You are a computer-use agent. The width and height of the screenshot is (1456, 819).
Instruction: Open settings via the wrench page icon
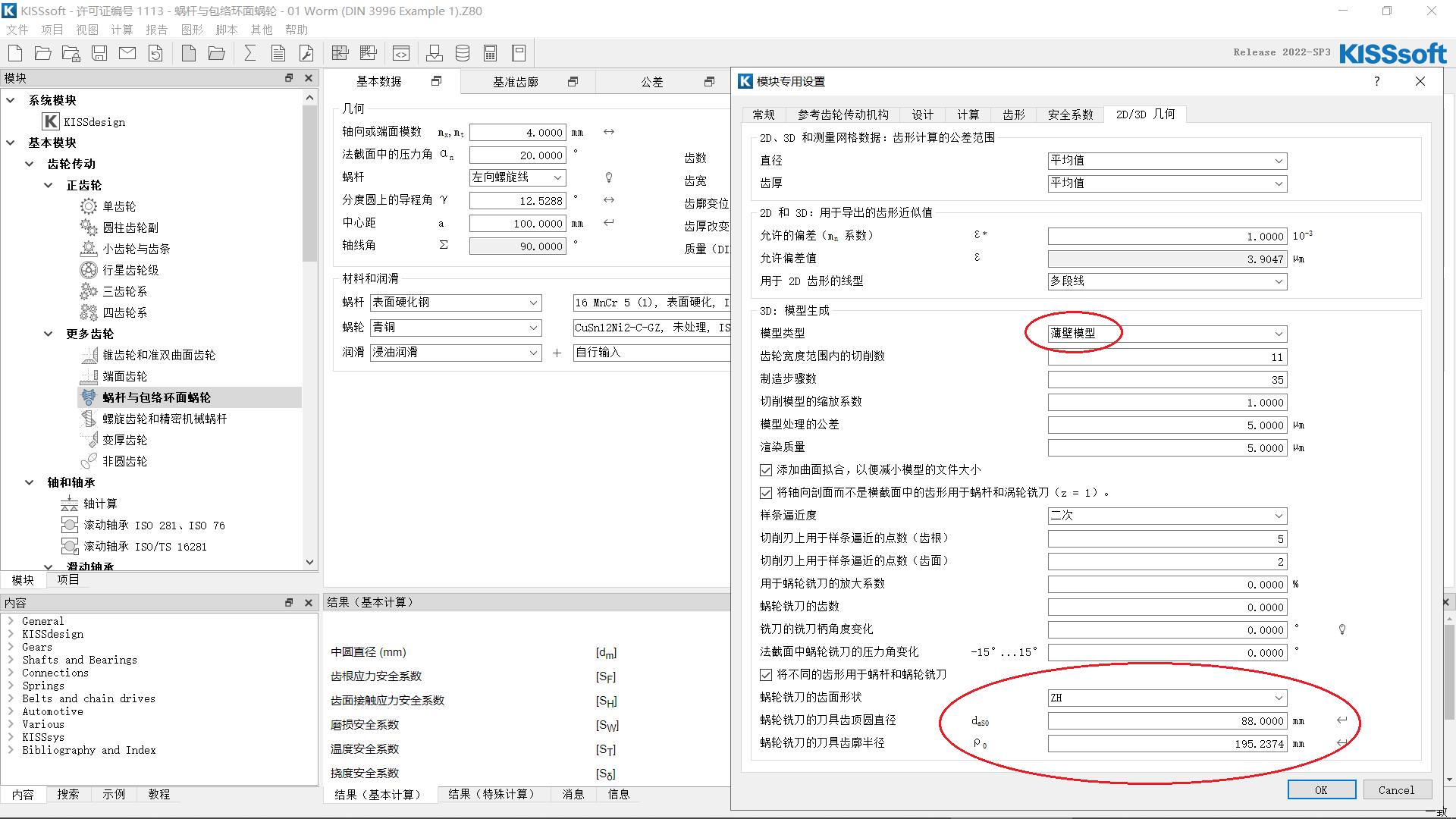click(306, 53)
